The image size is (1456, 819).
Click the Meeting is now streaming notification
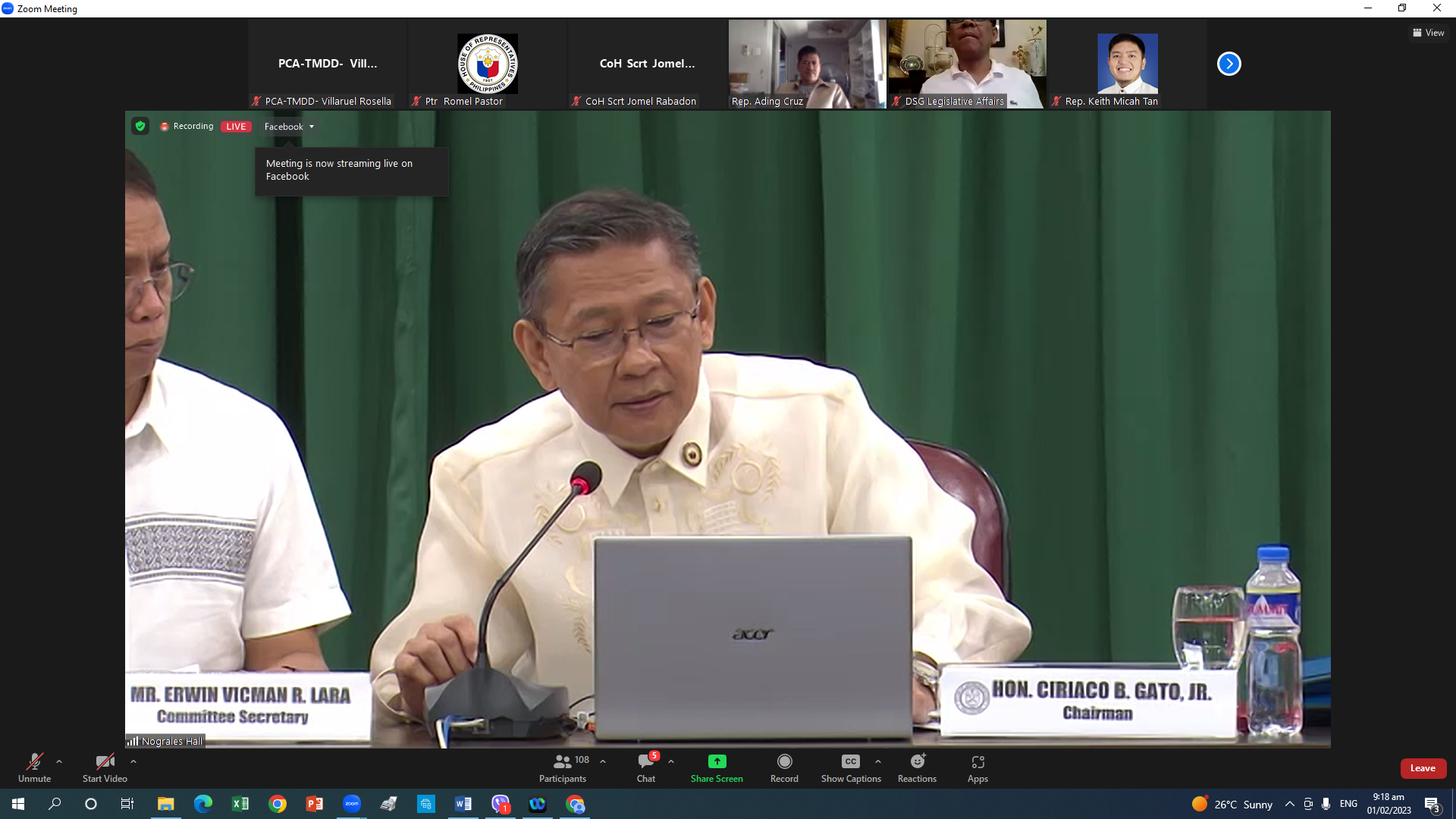point(351,171)
